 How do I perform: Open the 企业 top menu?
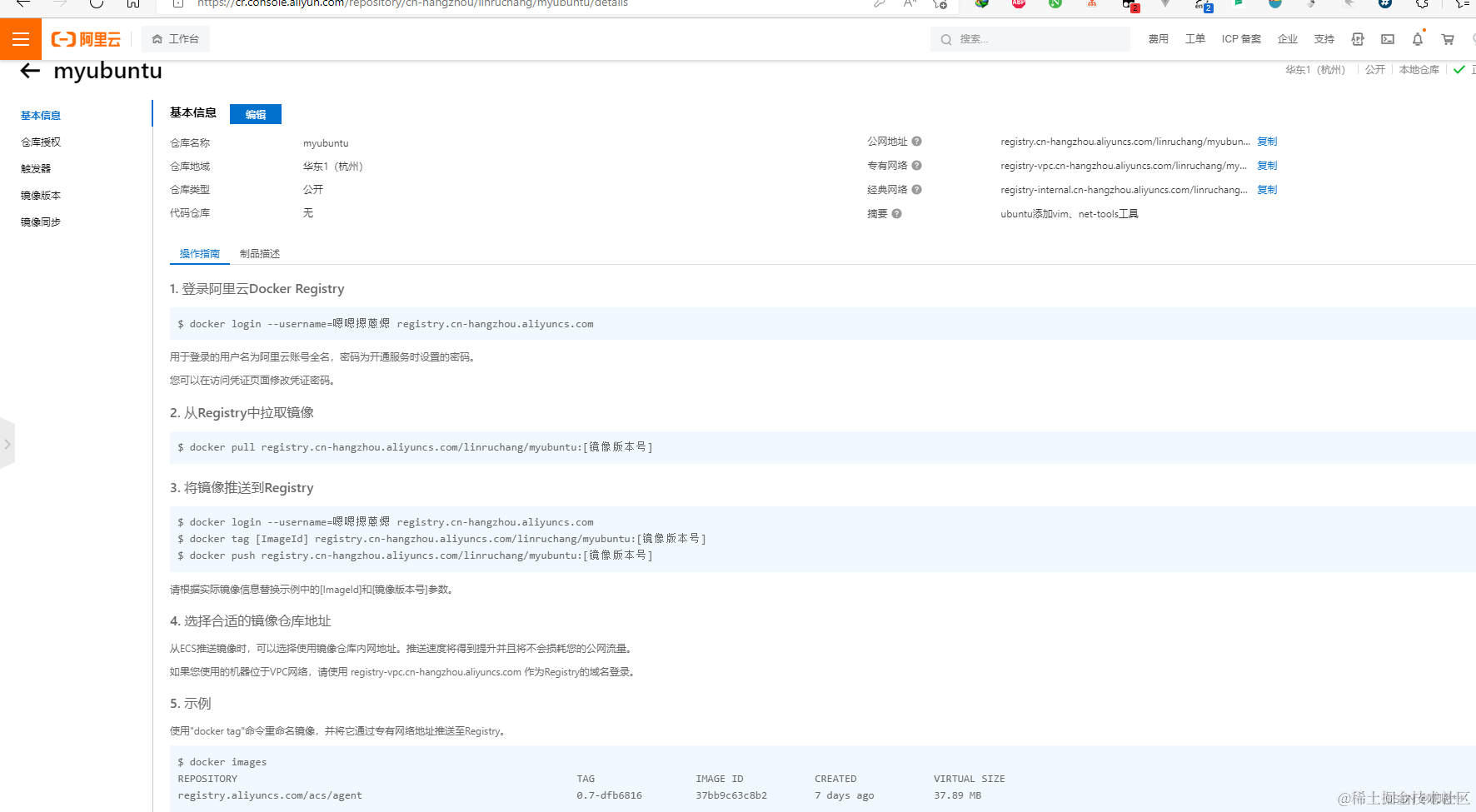tap(1288, 39)
